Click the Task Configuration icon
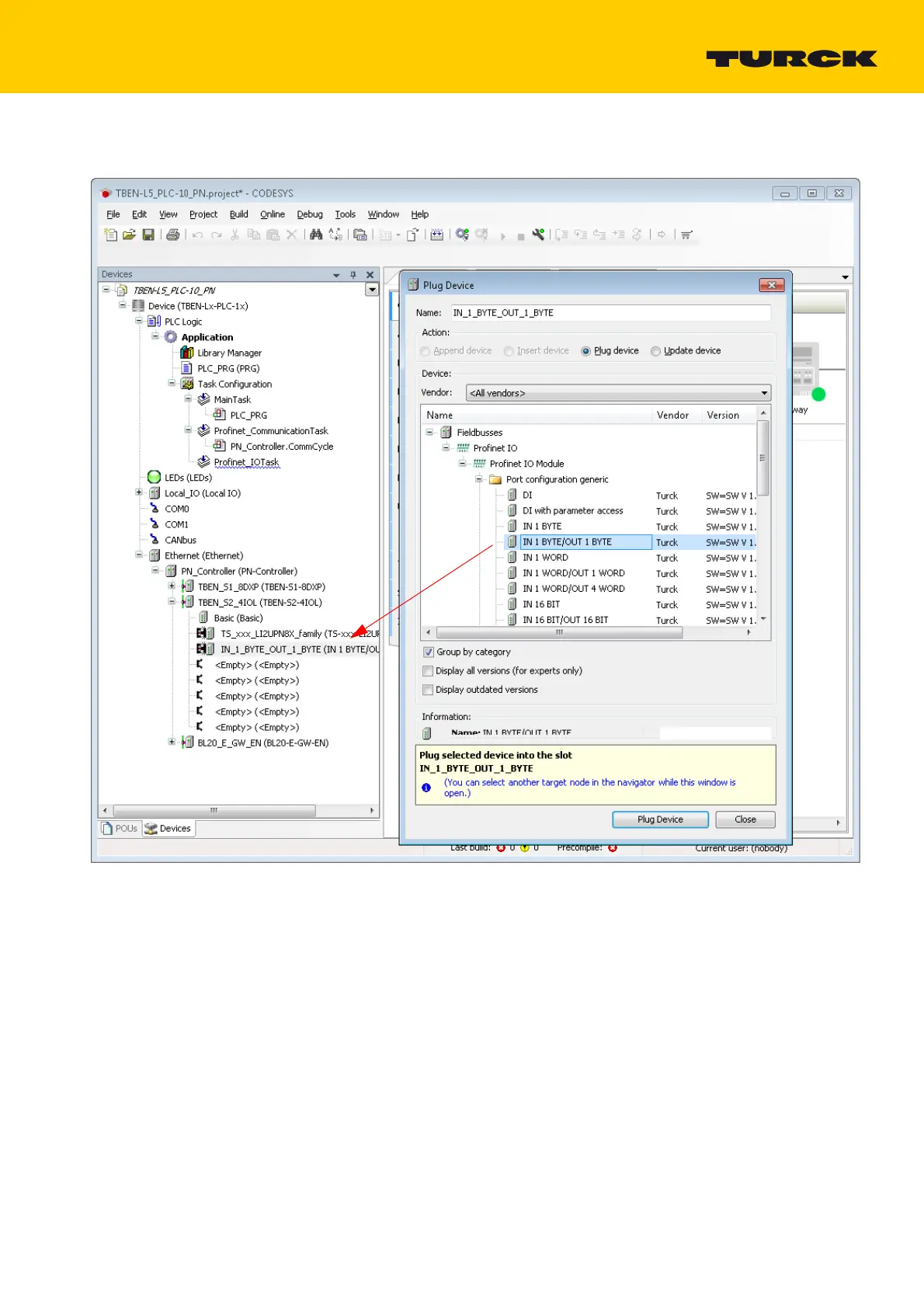 click(x=187, y=384)
